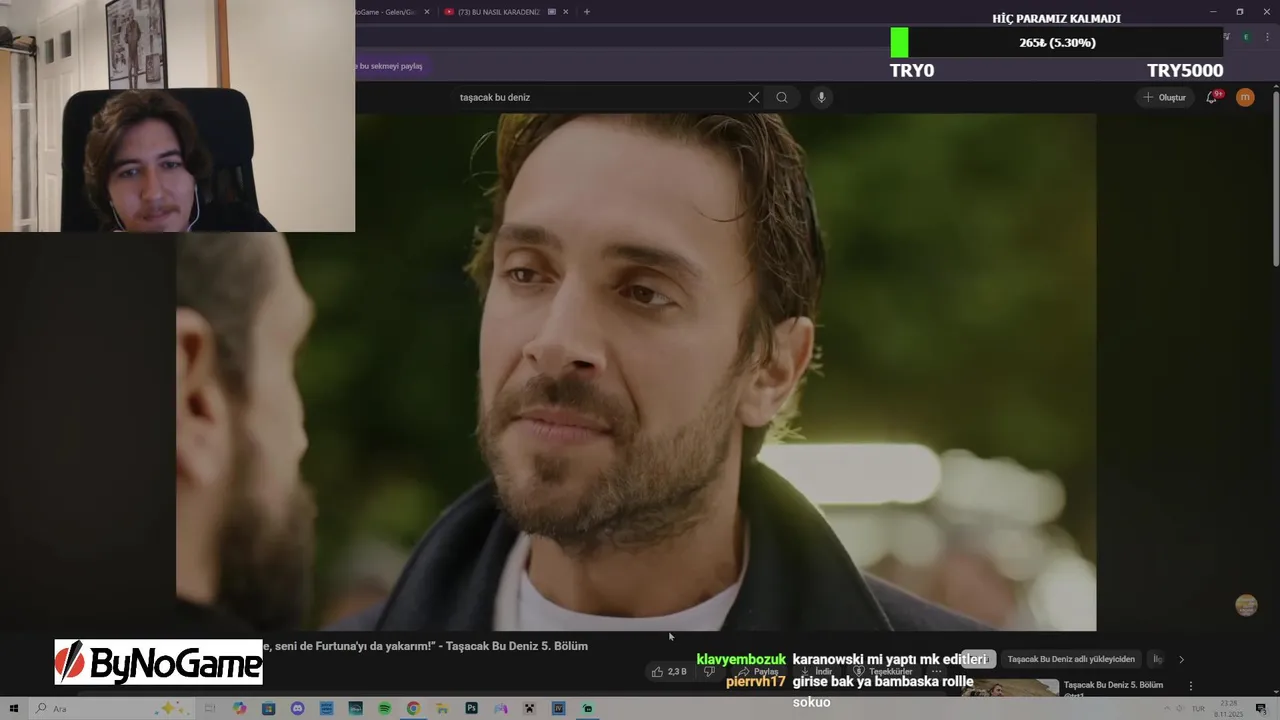Switch to Chrome in taskbar
This screenshot has width=1280, height=720.
tap(413, 708)
